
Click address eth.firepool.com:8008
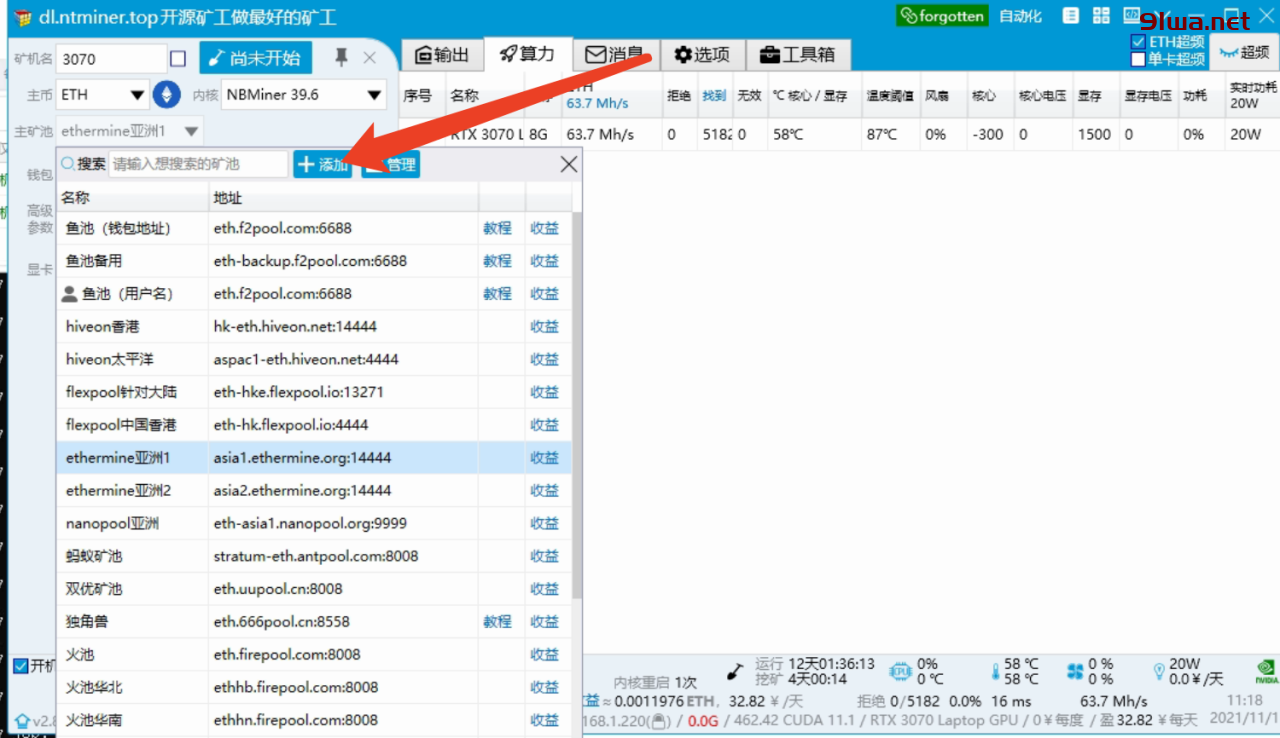[x=287, y=655]
